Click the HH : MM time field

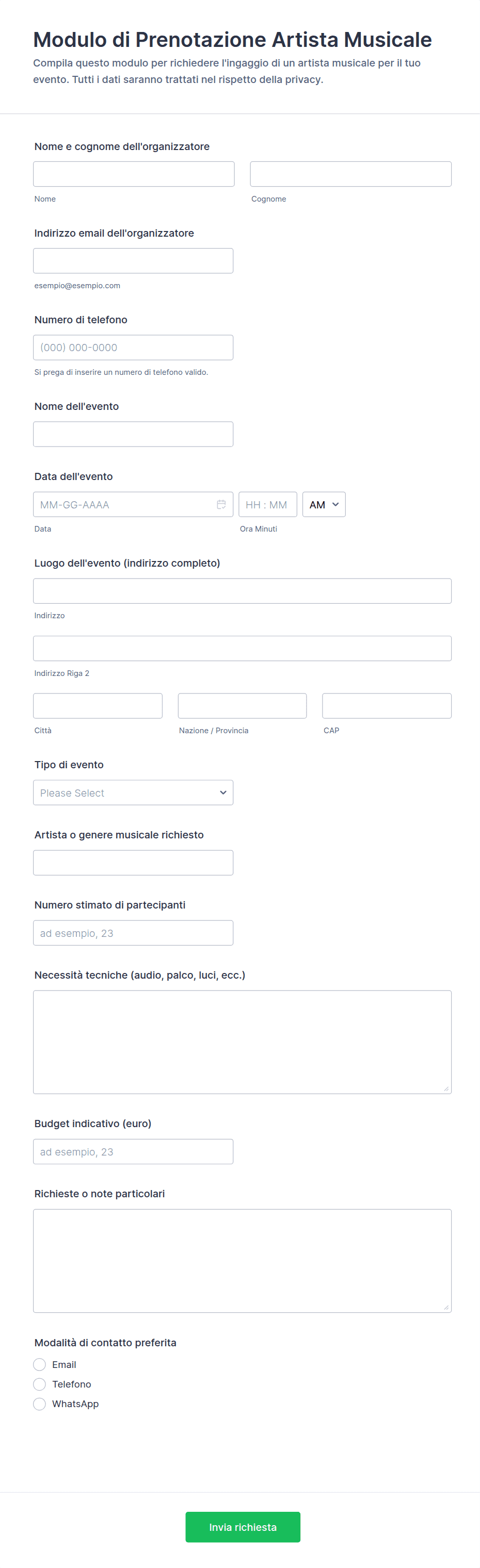[x=267, y=505]
